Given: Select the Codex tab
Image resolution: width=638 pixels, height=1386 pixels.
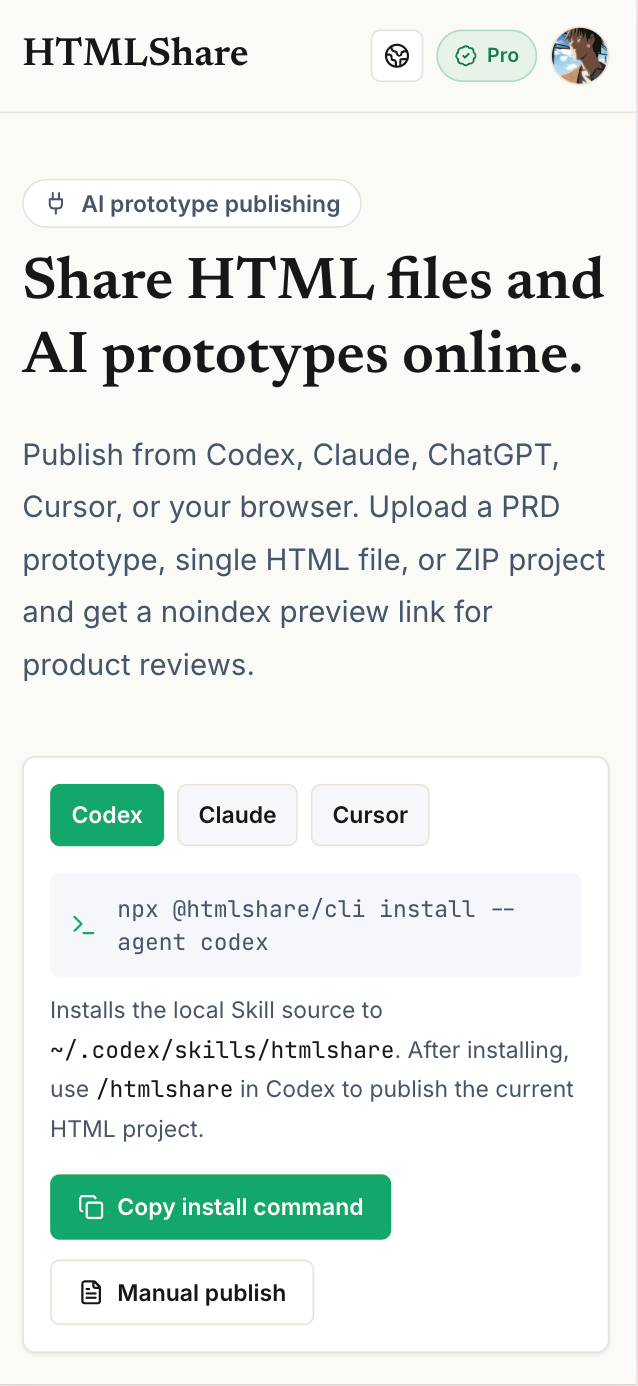Looking at the screenshot, I should click(x=107, y=815).
